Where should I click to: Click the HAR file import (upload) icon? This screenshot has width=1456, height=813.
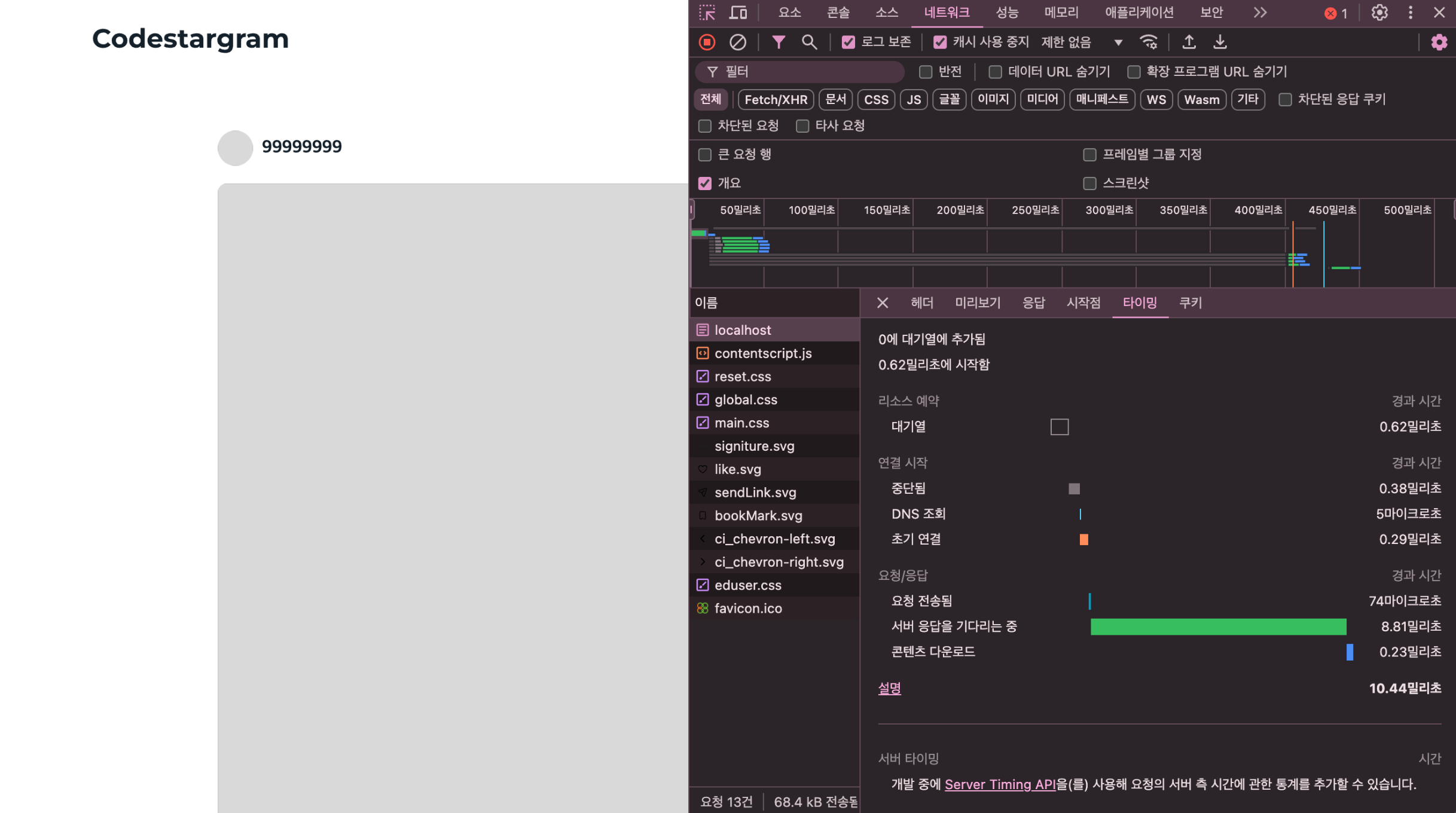tap(1189, 42)
